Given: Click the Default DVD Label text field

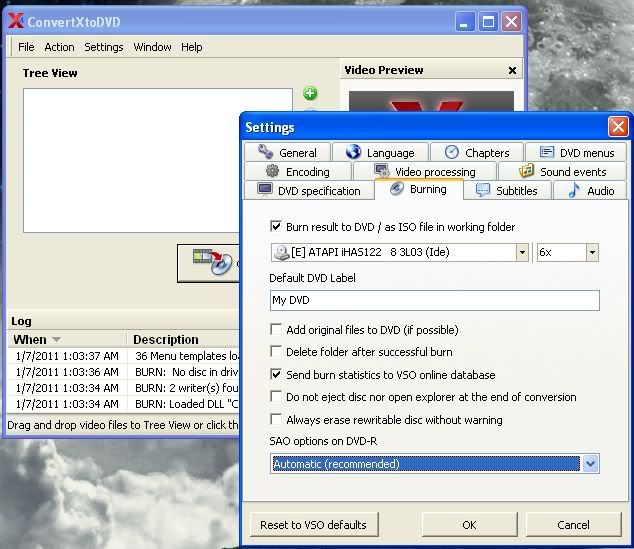Looking at the screenshot, I should point(435,300).
